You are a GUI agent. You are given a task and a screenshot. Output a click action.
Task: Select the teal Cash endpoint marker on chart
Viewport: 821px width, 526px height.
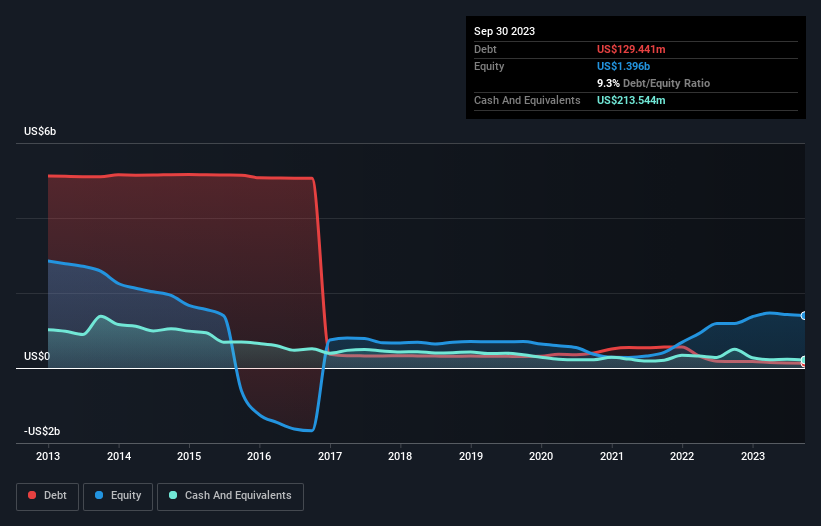coord(804,361)
